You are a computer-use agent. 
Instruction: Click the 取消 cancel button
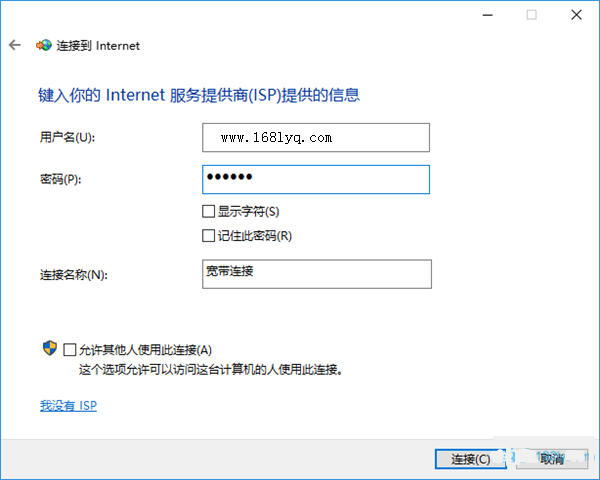click(552, 459)
